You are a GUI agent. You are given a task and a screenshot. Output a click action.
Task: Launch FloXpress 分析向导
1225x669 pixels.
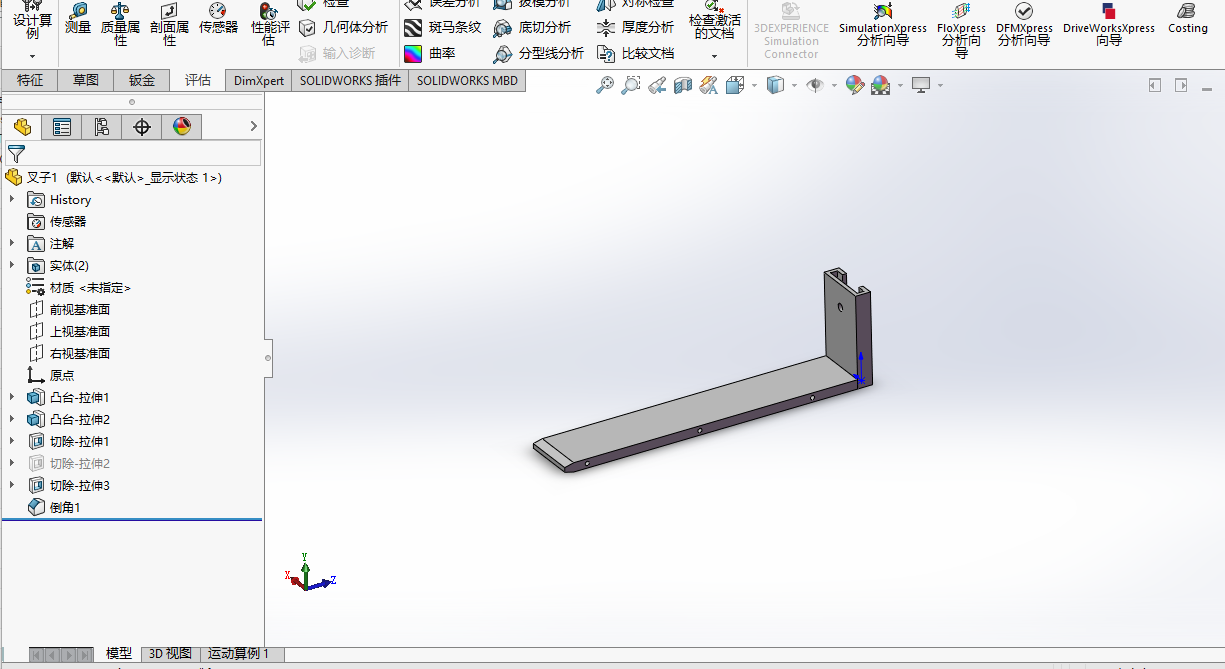961,28
